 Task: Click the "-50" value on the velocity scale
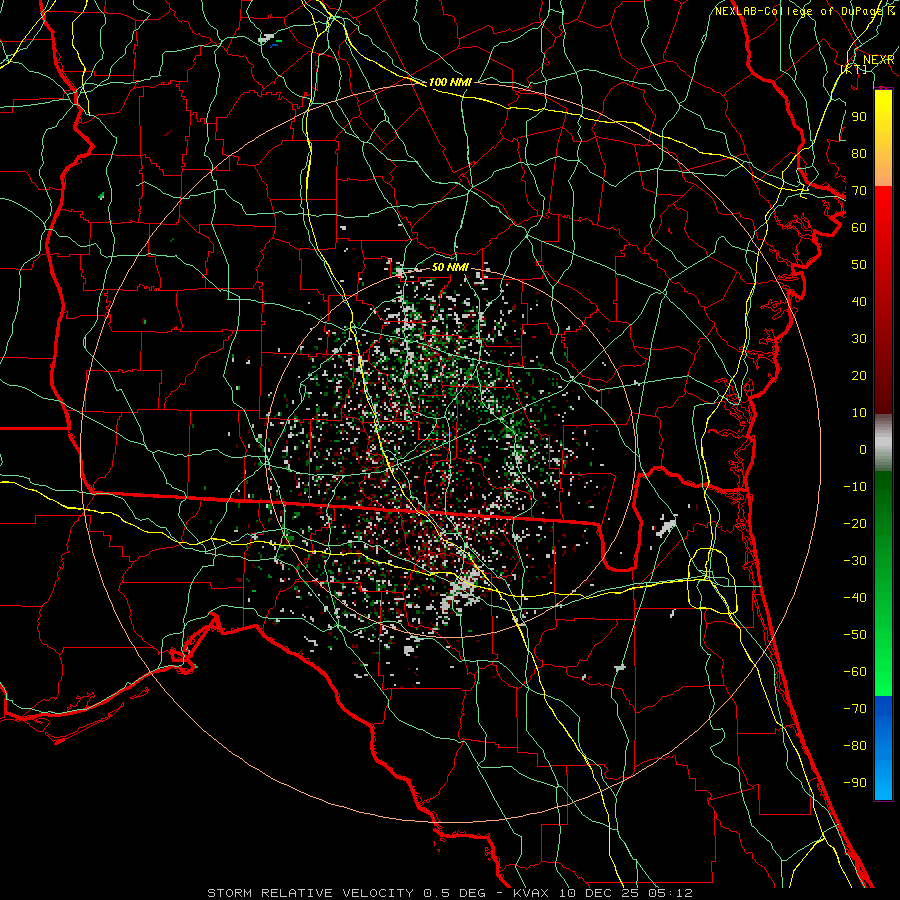[855, 635]
